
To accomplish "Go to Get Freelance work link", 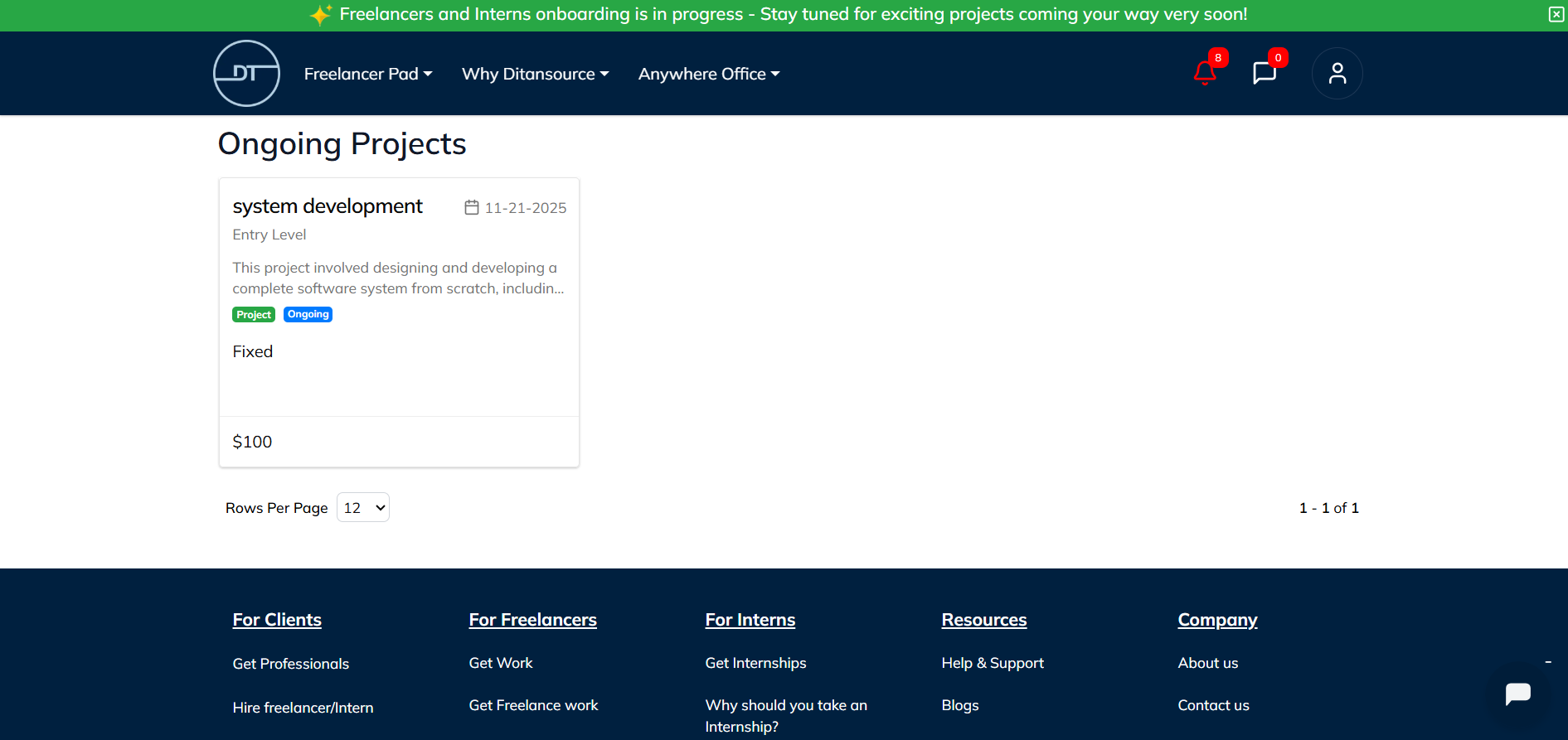I will 533,705.
